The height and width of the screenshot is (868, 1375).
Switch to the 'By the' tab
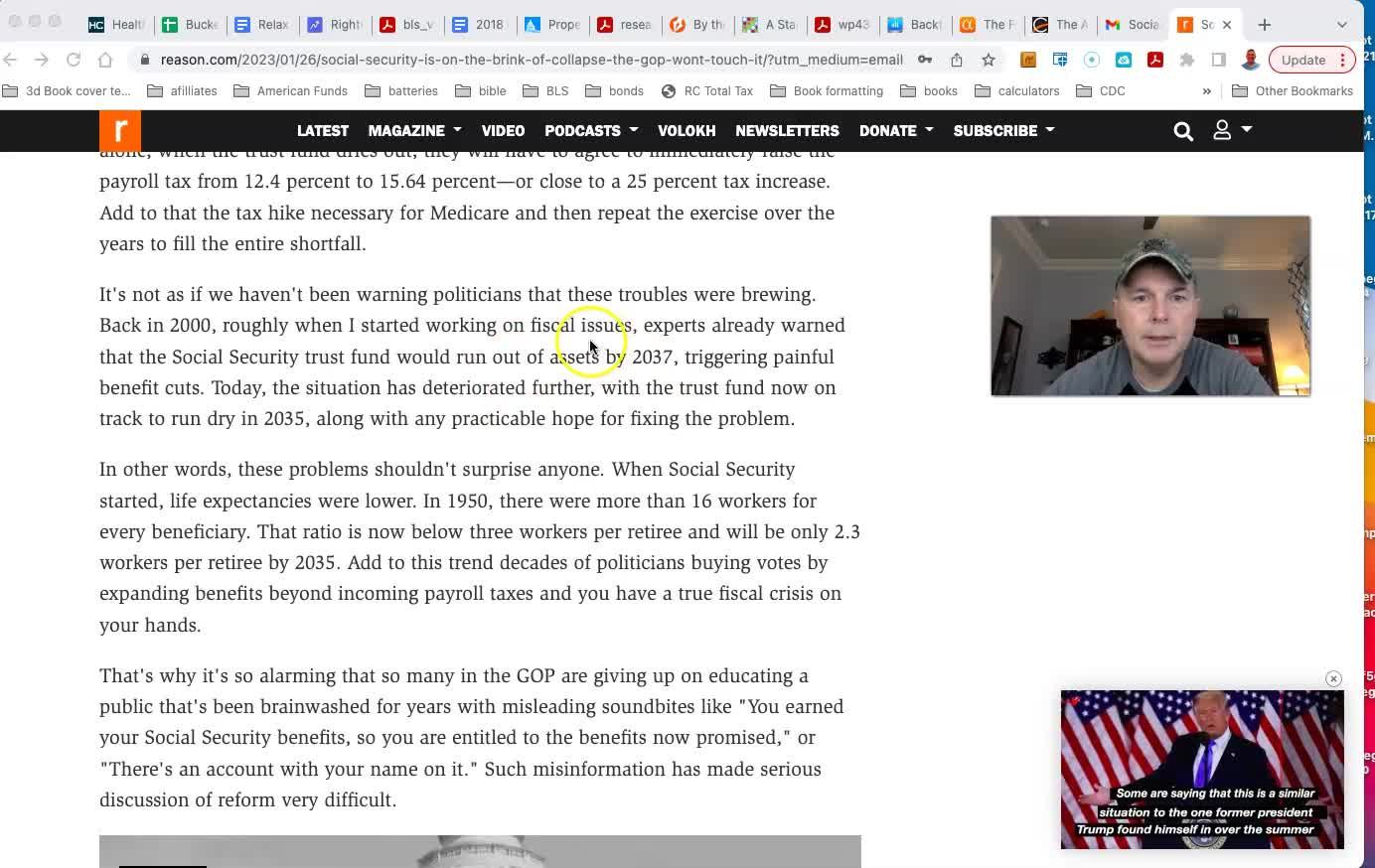click(698, 25)
